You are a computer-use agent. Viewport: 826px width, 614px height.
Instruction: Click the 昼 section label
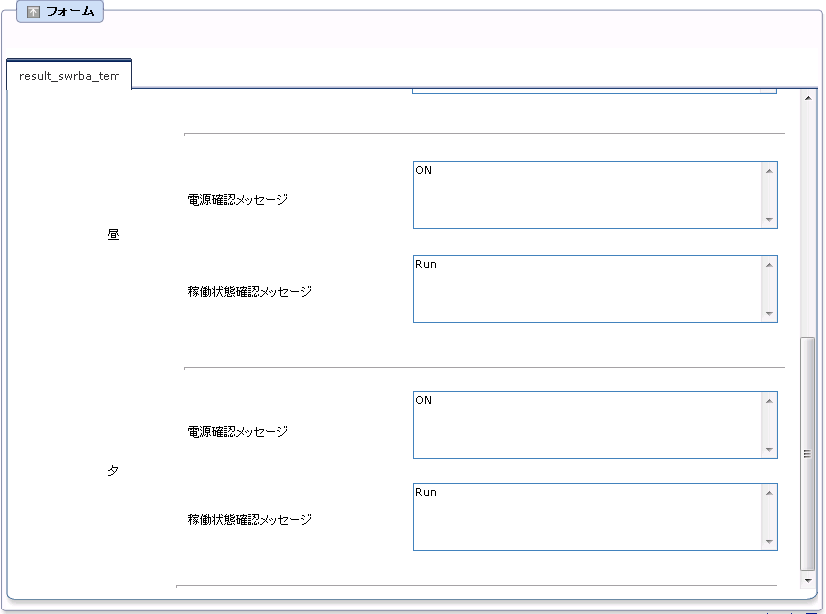pos(113,234)
